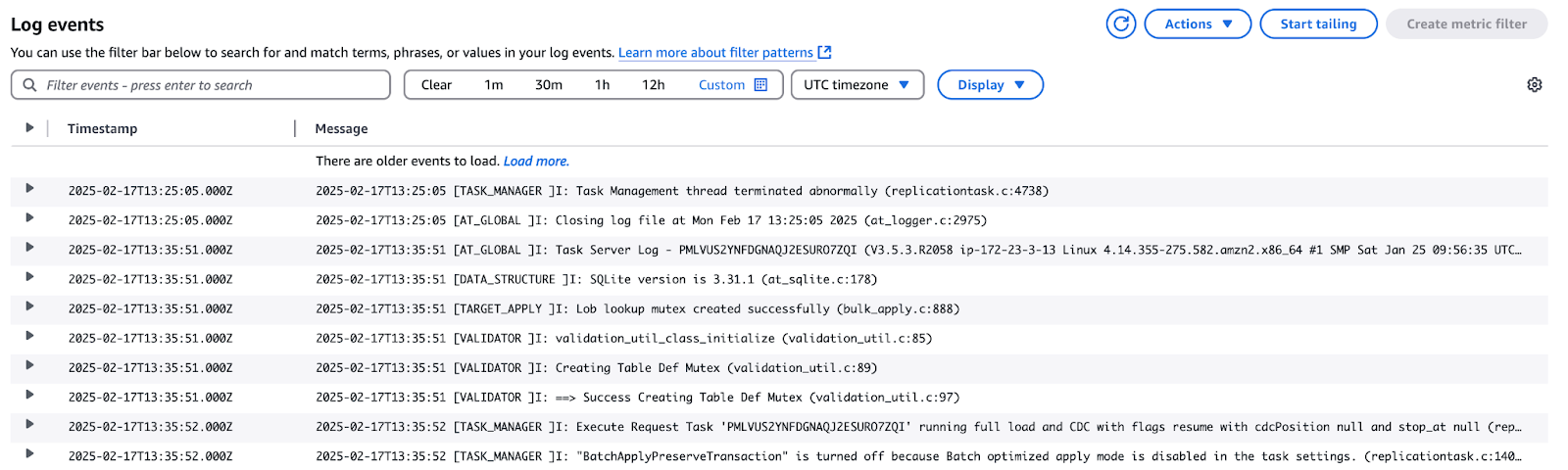This screenshot has height=470, width=1568.
Task: Open the Actions dropdown menu
Action: [x=1198, y=23]
